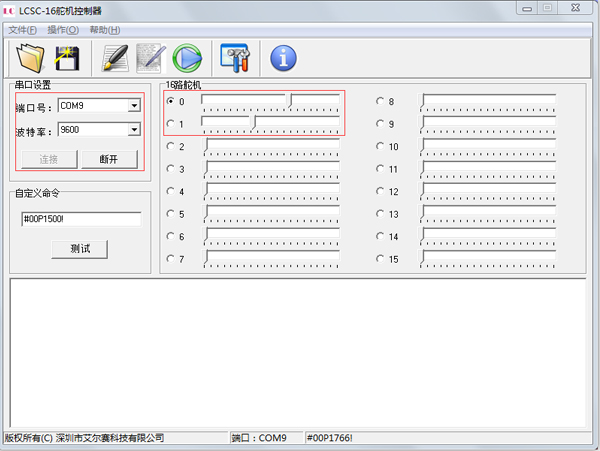Click the servo 15 slider track
This screenshot has width=600, height=451.
[x=488, y=257]
